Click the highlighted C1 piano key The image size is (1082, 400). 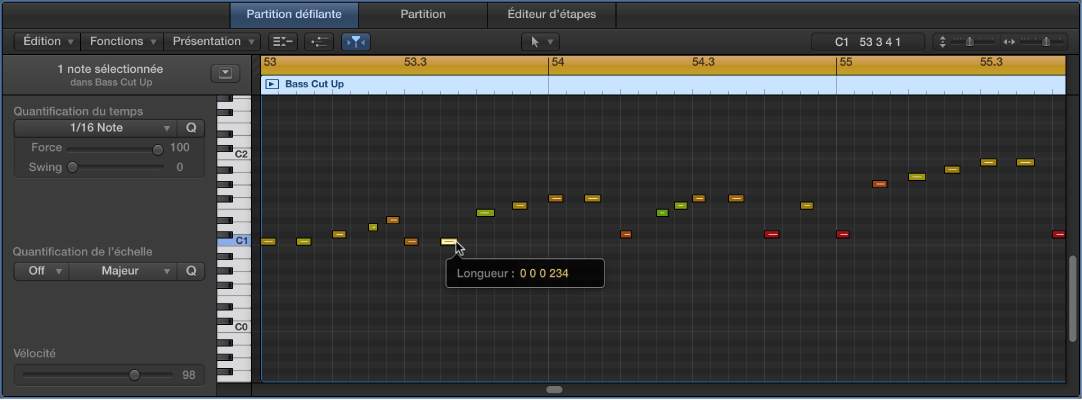pyautogui.click(x=235, y=241)
